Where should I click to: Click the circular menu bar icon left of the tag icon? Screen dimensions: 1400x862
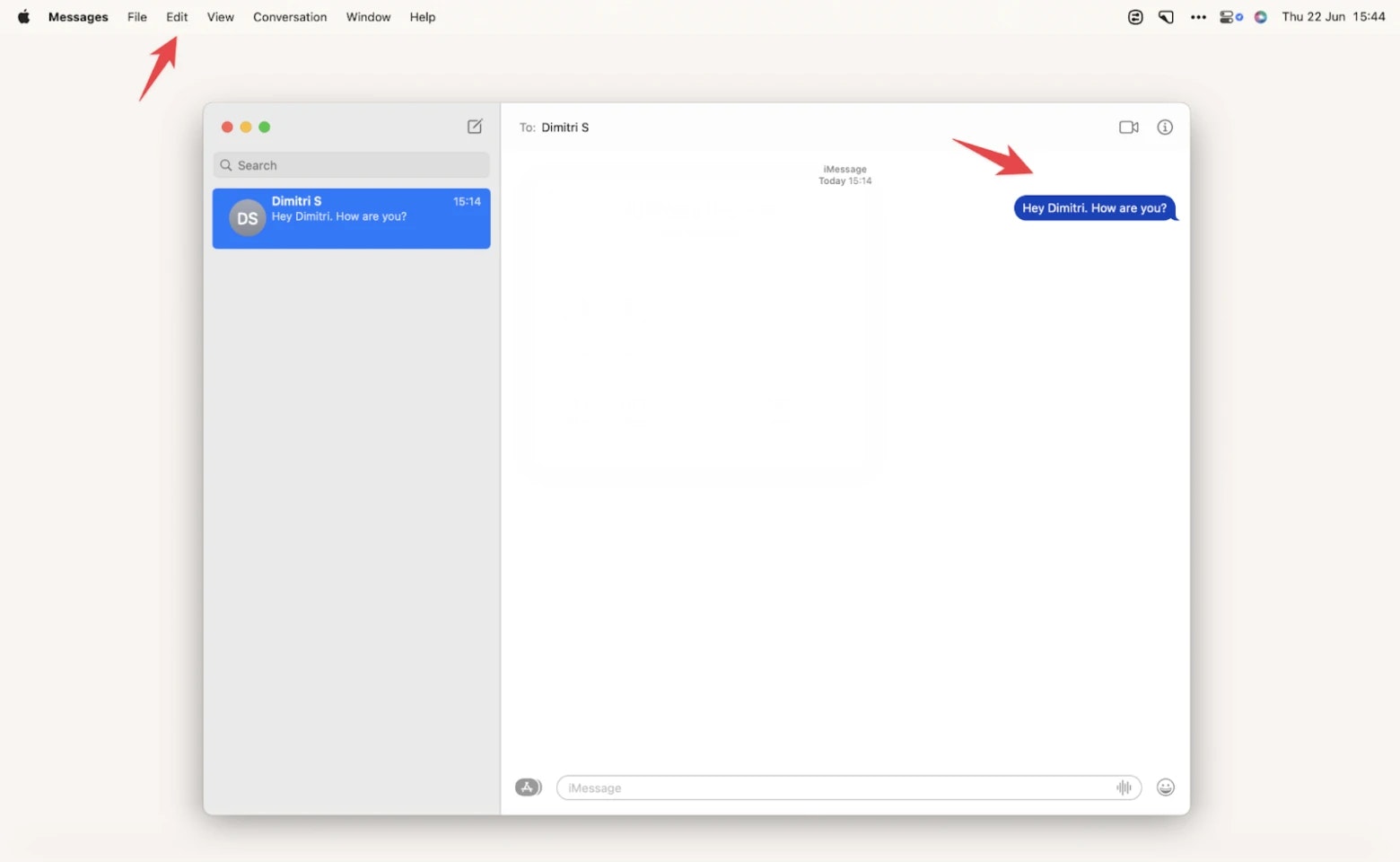point(1135,17)
